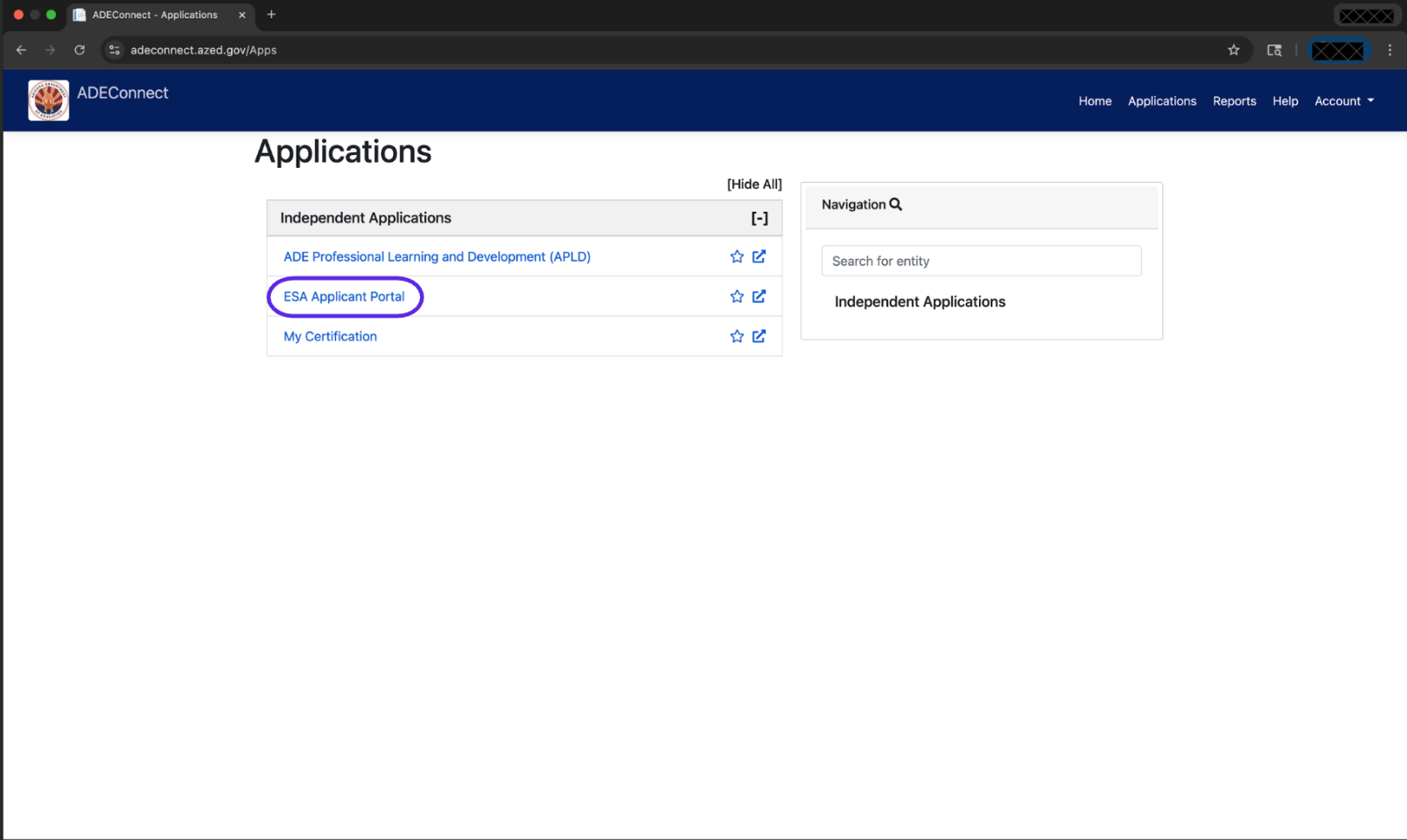The image size is (1407, 840).
Task: Bookmark this page with the star icon
Action: (x=1234, y=50)
